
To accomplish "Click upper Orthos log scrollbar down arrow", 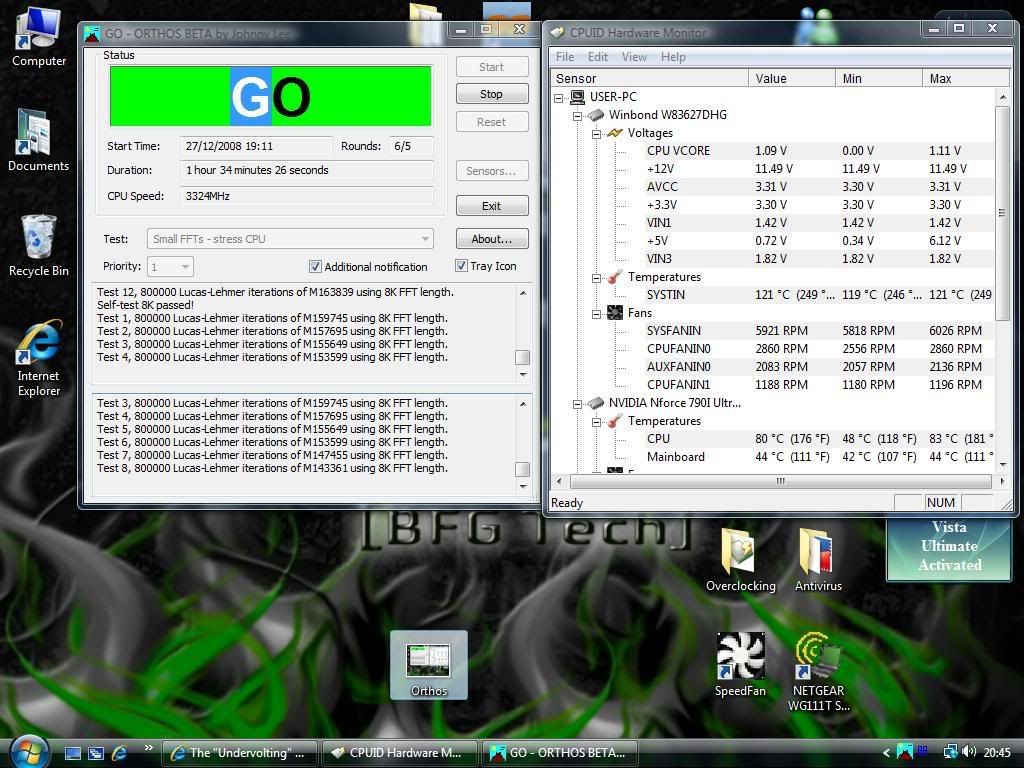I will pyautogui.click(x=522, y=375).
